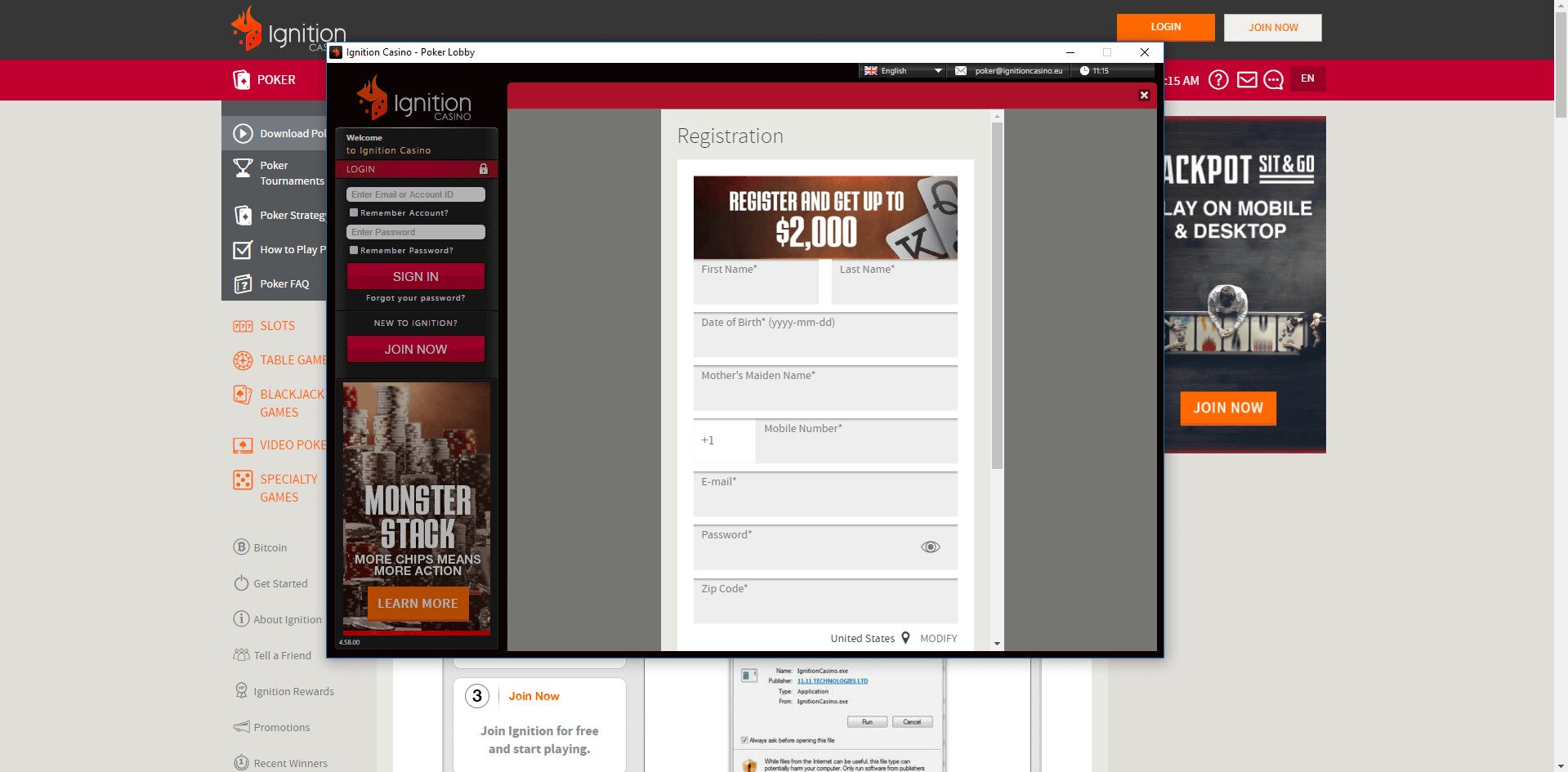Open the envelope messages icon in header
The width and height of the screenshot is (1568, 772).
tap(1246, 80)
